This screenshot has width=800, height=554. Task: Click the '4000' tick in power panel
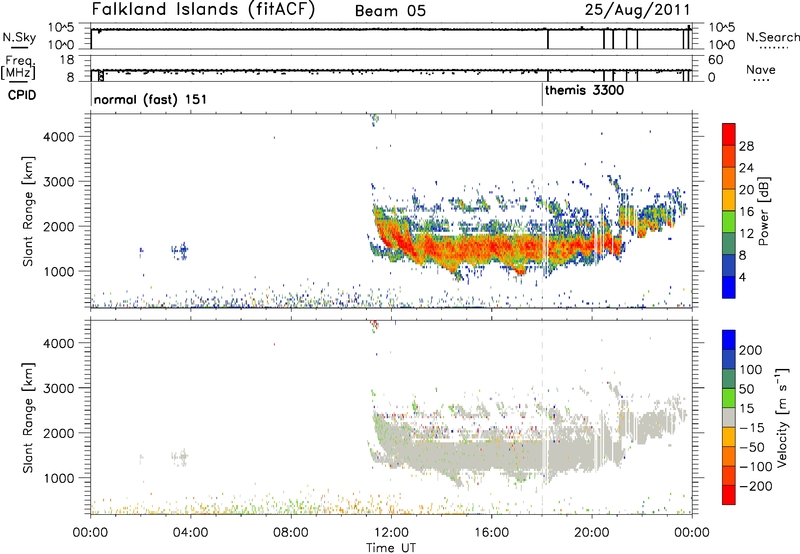(58, 137)
